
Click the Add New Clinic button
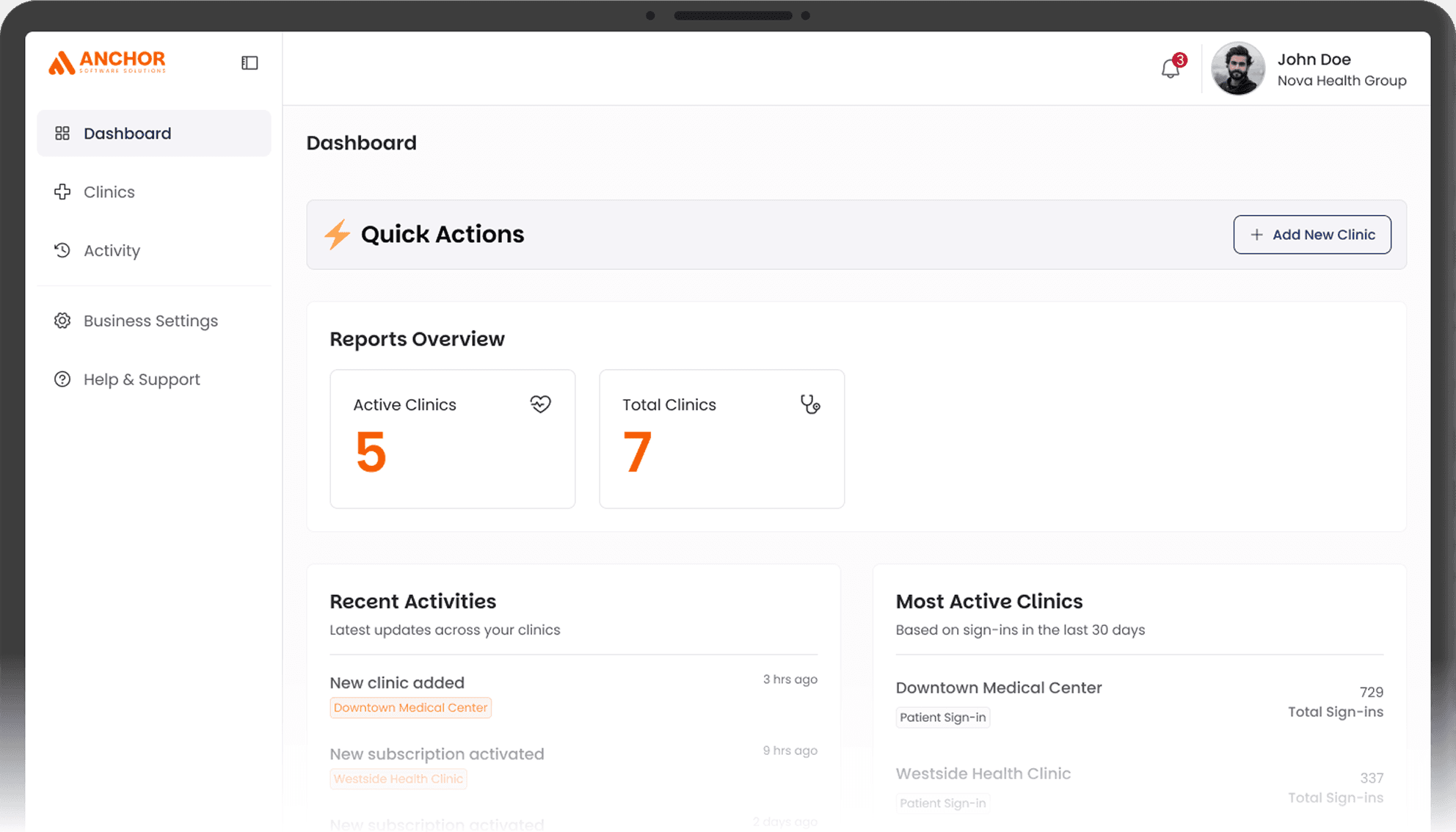(x=1312, y=235)
